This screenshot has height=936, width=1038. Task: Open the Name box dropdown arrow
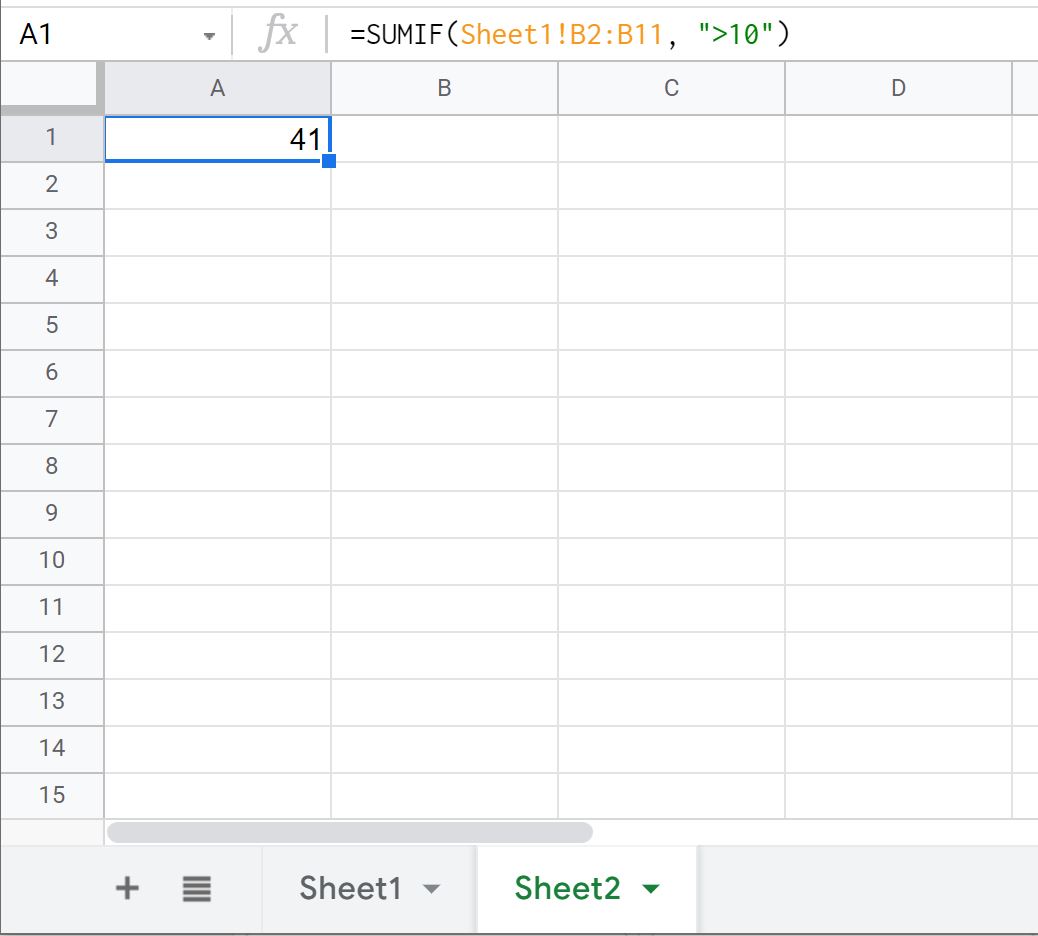[209, 36]
